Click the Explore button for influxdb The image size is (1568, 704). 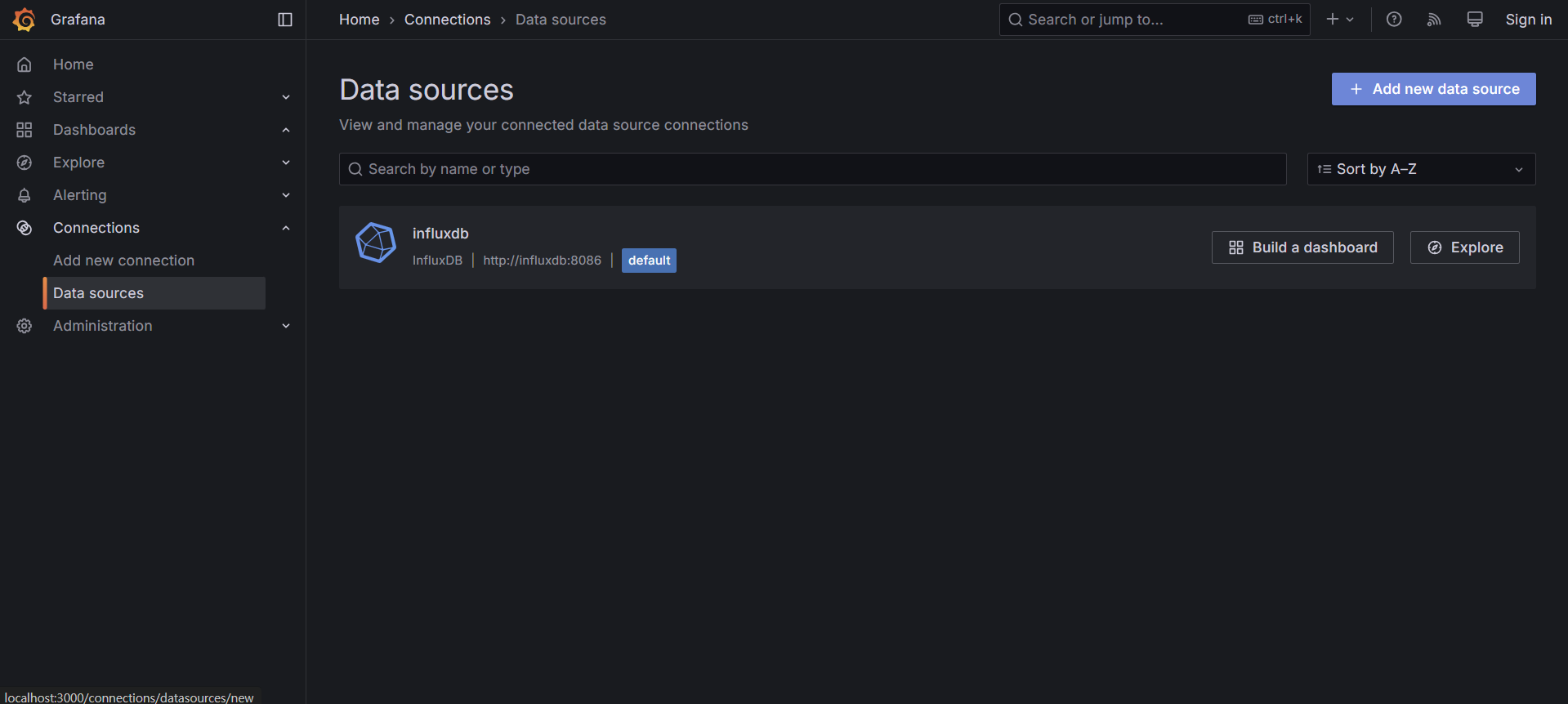tap(1464, 247)
